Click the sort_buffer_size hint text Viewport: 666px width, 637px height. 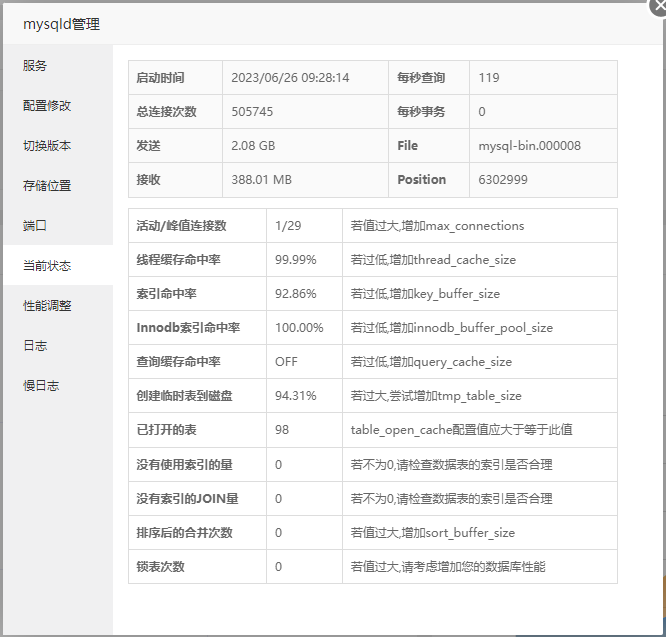(x=432, y=533)
